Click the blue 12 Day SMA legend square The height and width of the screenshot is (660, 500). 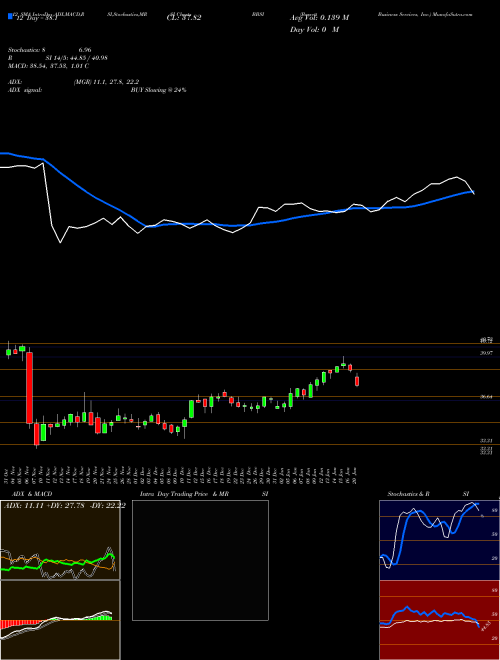[x=10, y=16]
